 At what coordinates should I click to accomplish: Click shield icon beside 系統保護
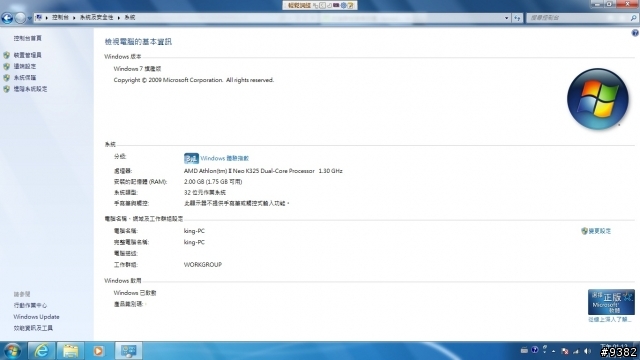(7, 78)
